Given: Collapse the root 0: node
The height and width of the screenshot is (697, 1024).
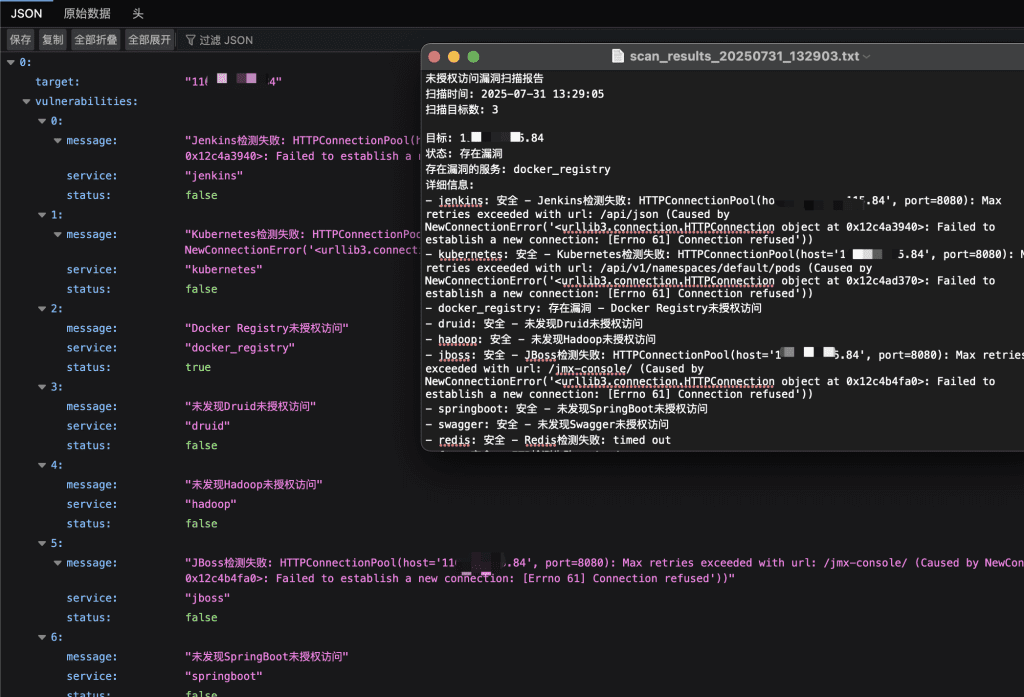Looking at the screenshot, I should tap(10, 62).
